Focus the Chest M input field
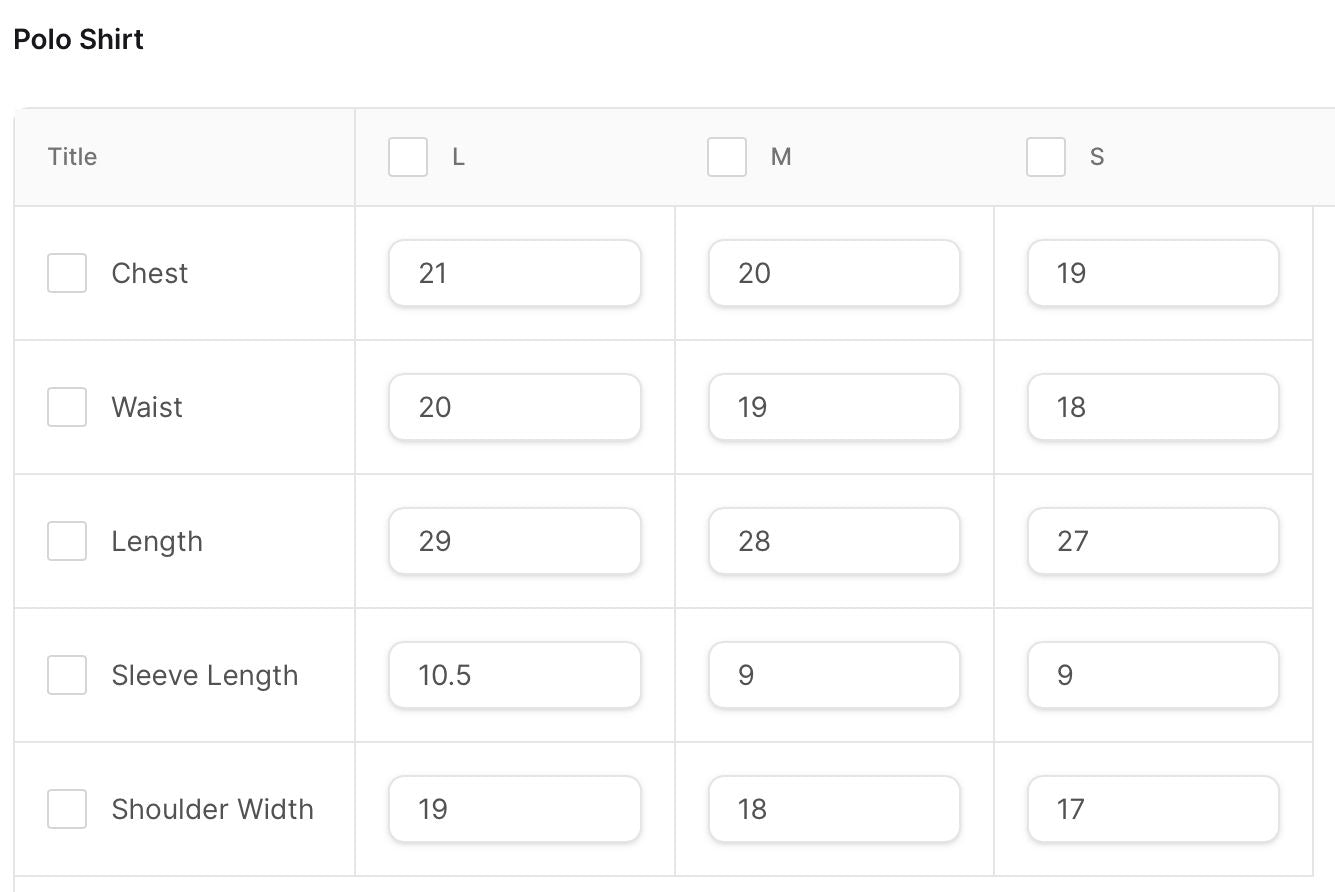Image resolution: width=1335 pixels, height=892 pixels. coord(833,273)
